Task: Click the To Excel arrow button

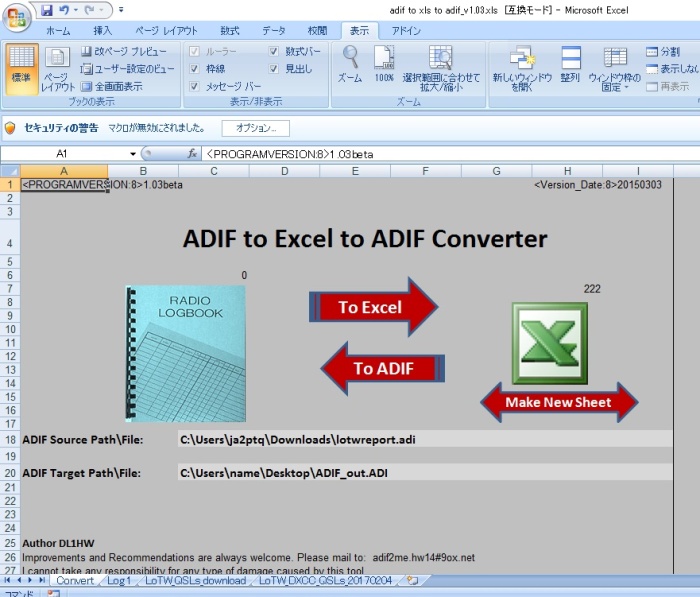Action: point(373,307)
